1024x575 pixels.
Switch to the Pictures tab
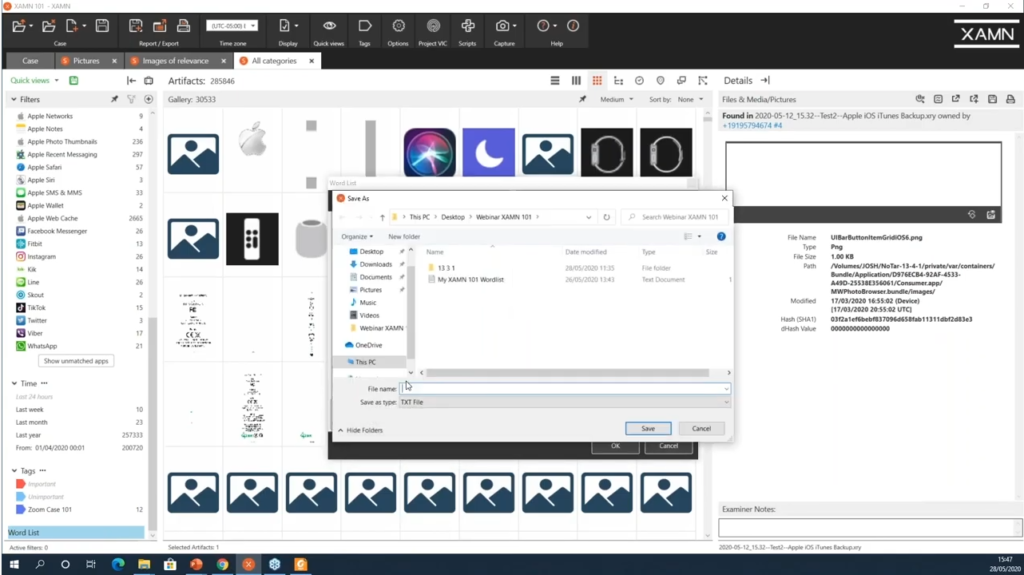click(86, 61)
